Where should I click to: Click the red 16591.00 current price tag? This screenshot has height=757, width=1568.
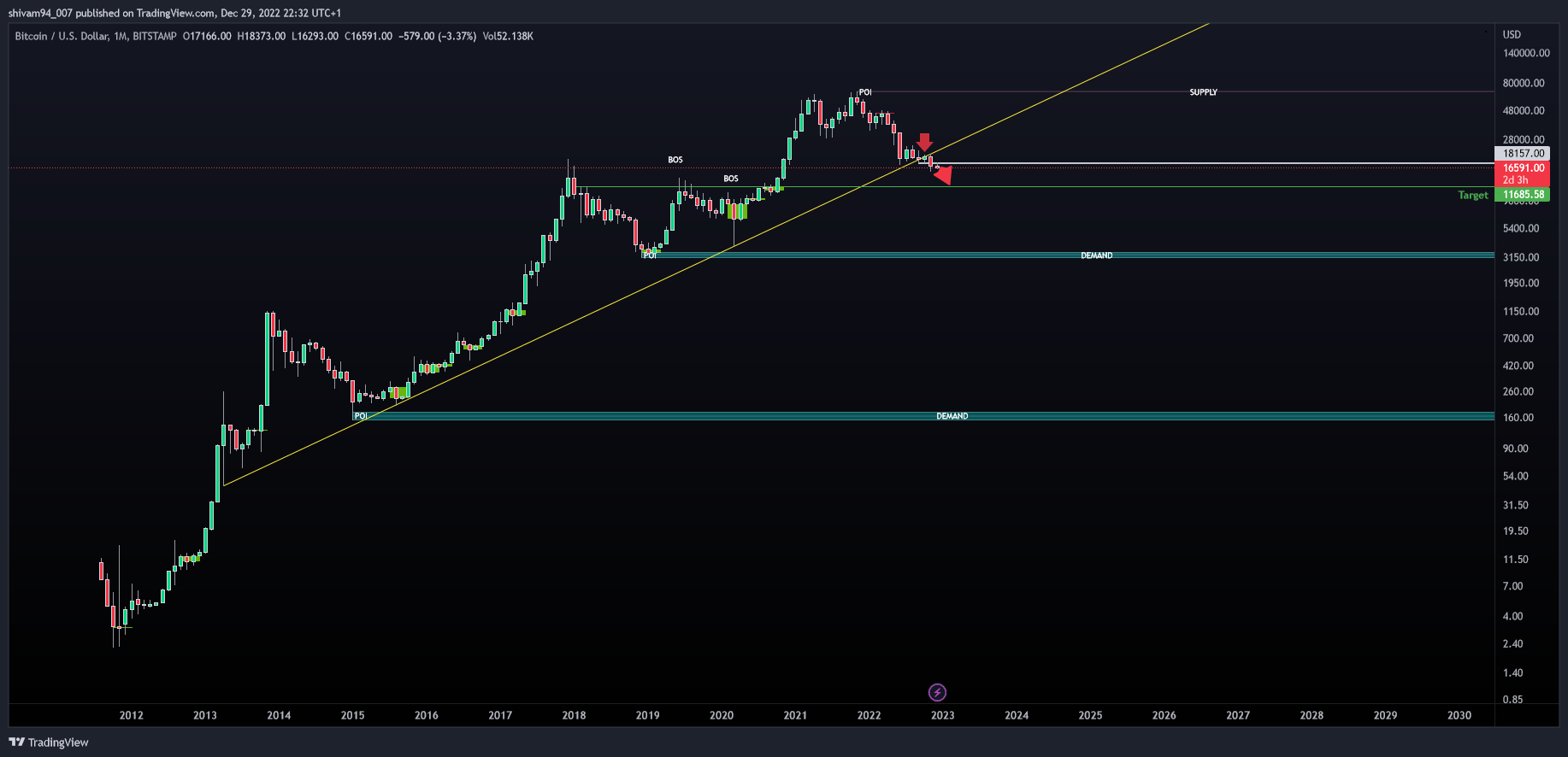(x=1523, y=173)
